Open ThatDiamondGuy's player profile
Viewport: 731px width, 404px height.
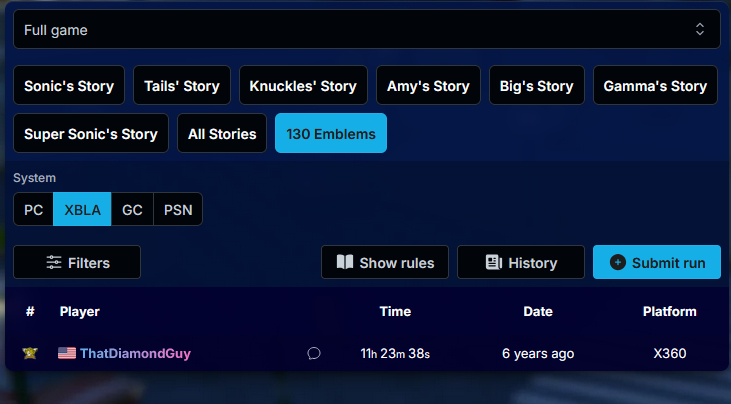135,353
